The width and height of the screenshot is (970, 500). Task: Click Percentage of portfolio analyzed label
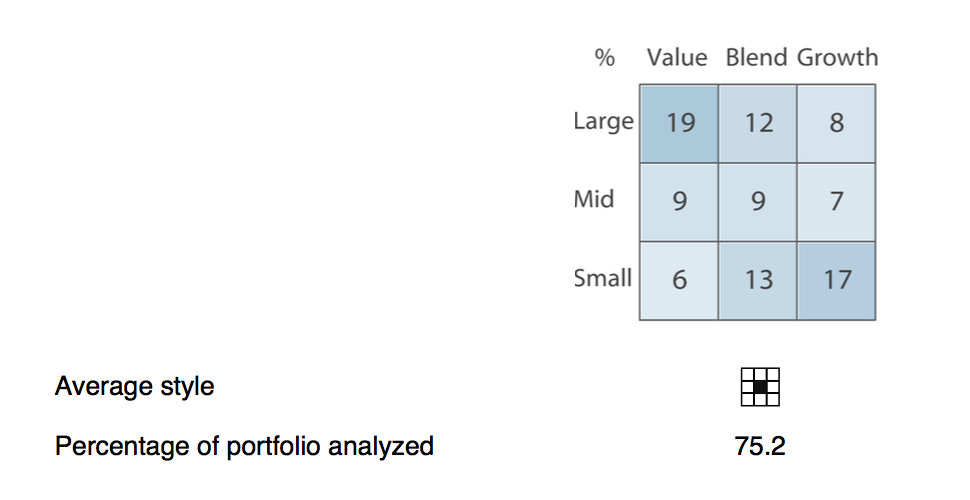pos(244,446)
